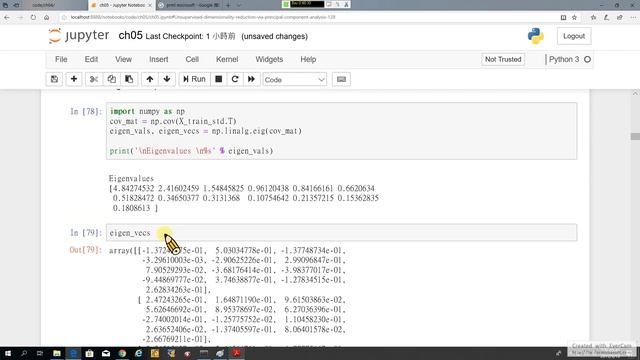640x360 pixels.
Task: Go to the browser home page
Action: tap(47, 18)
